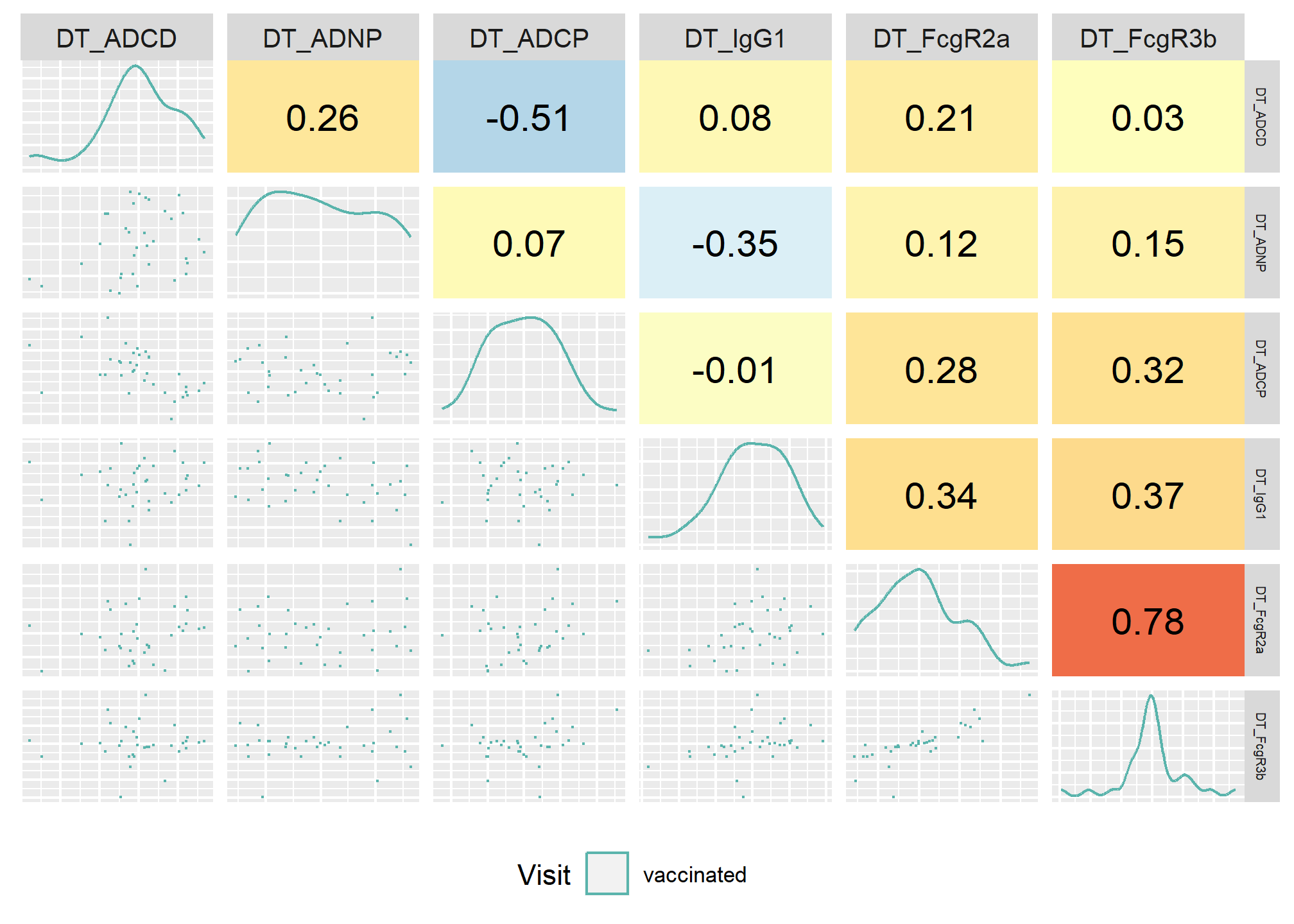1294x924 pixels.
Task: Click the DT_FcgR2a density curve panel
Action: coord(942,620)
